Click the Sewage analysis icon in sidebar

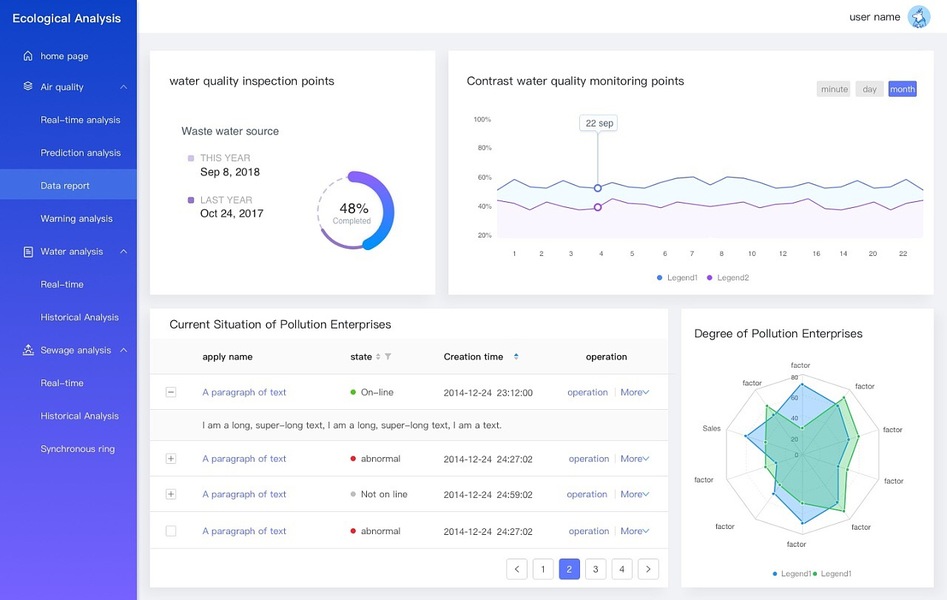tap(28, 351)
